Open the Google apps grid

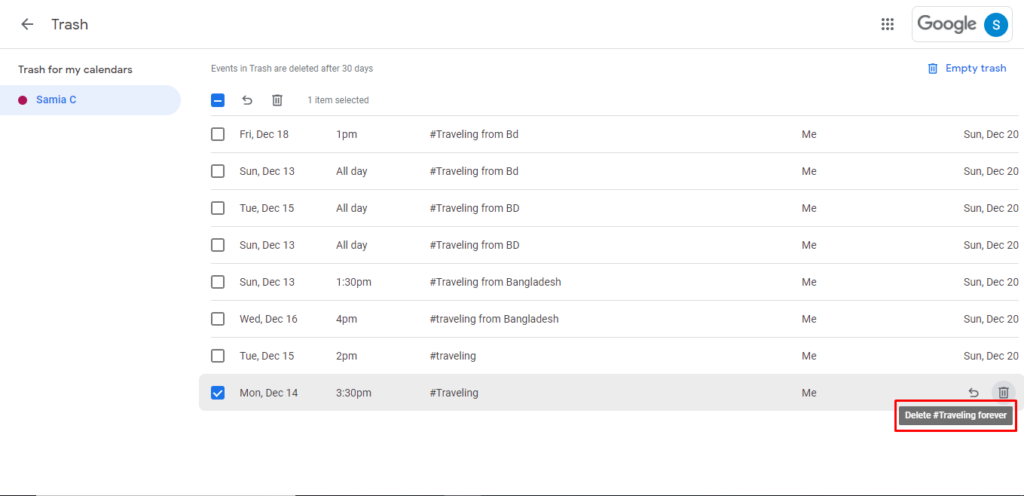click(x=887, y=24)
